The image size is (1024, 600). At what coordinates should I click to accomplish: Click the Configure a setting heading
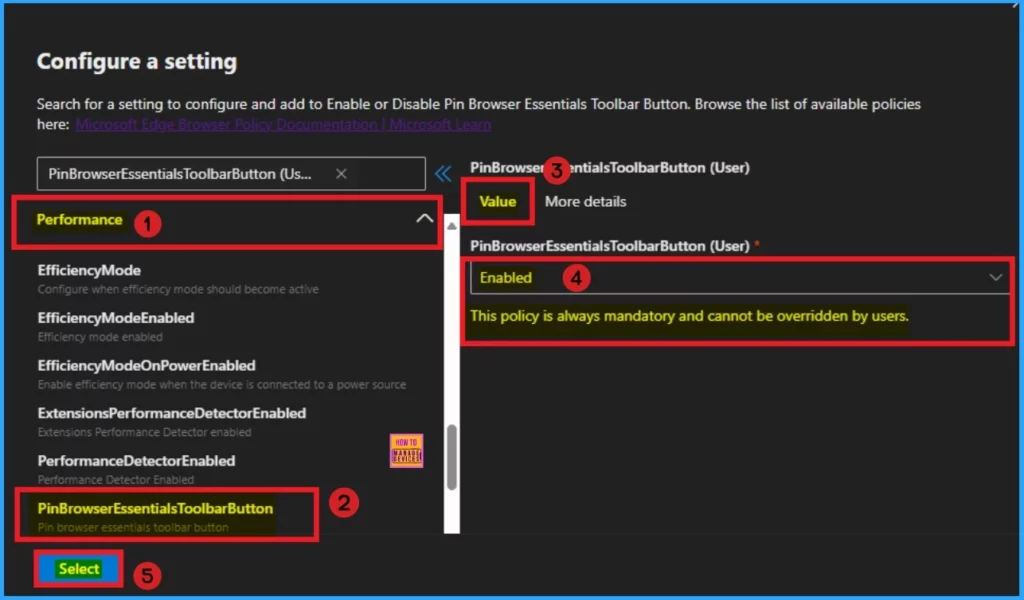136,61
